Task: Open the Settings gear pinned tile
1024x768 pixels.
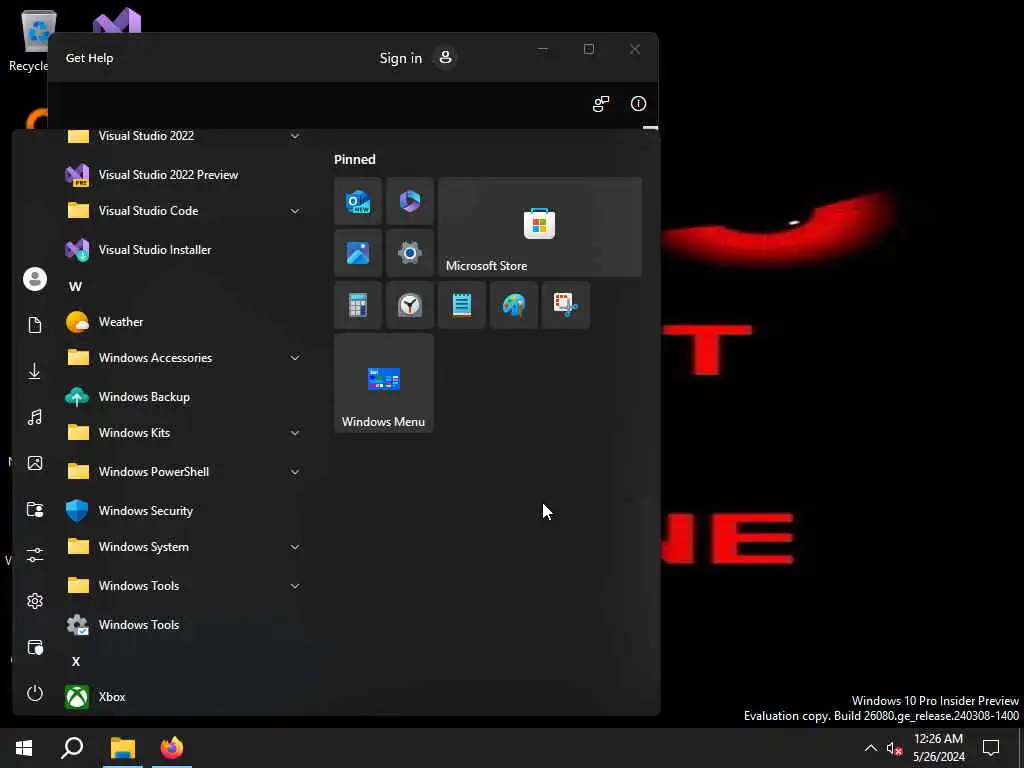Action: 410,253
